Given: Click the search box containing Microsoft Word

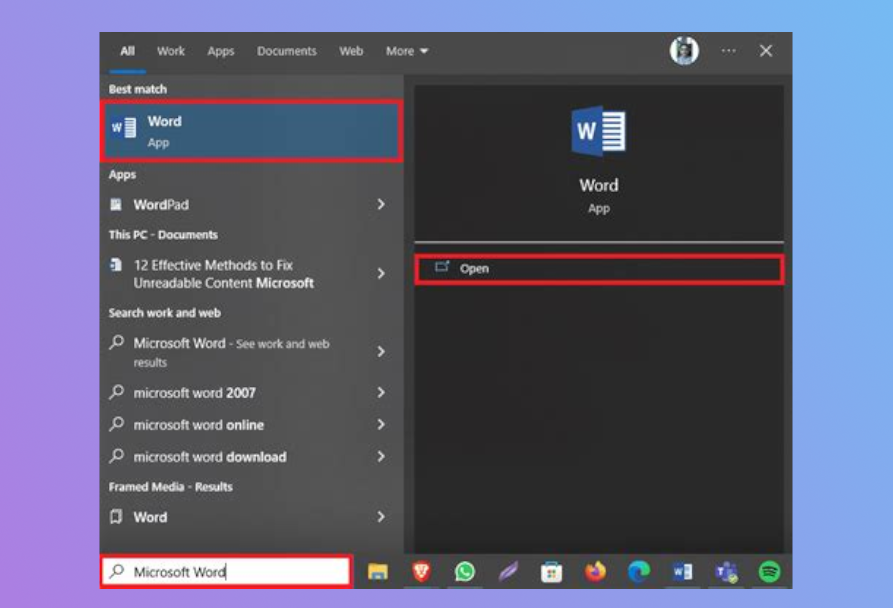Looking at the screenshot, I should click(227, 572).
